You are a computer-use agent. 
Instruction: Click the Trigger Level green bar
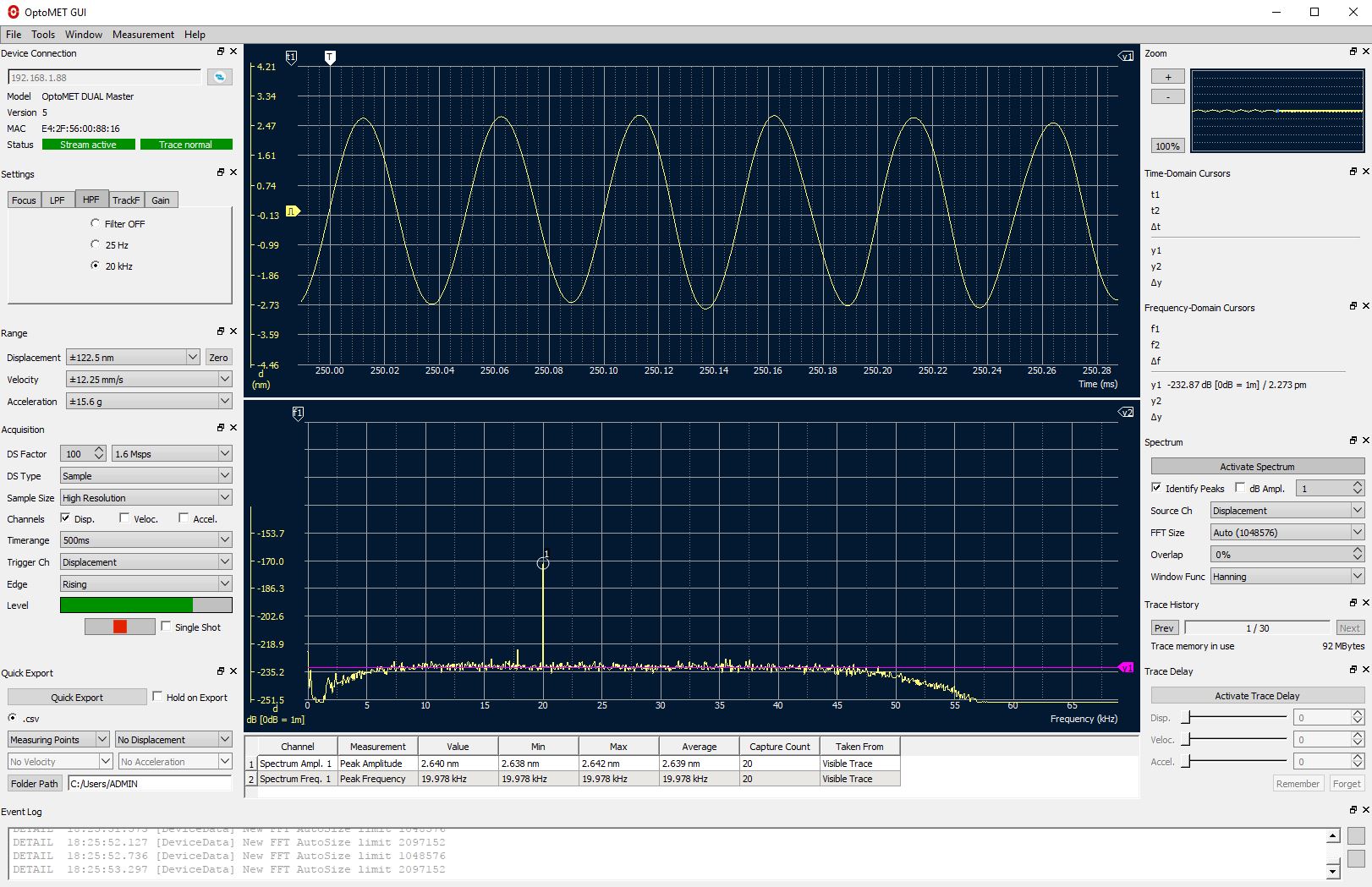145,605
